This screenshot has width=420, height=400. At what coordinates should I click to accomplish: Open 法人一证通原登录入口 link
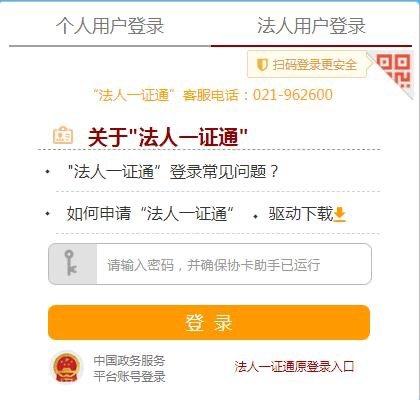294,367
